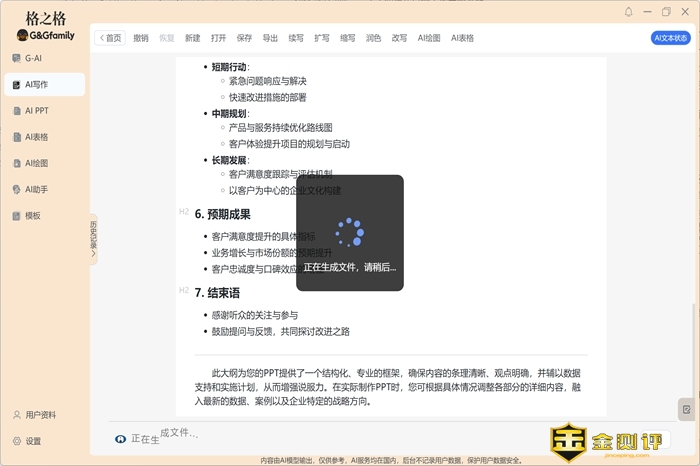Go back to 首页 home
The image size is (700, 466).
[x=110, y=38]
